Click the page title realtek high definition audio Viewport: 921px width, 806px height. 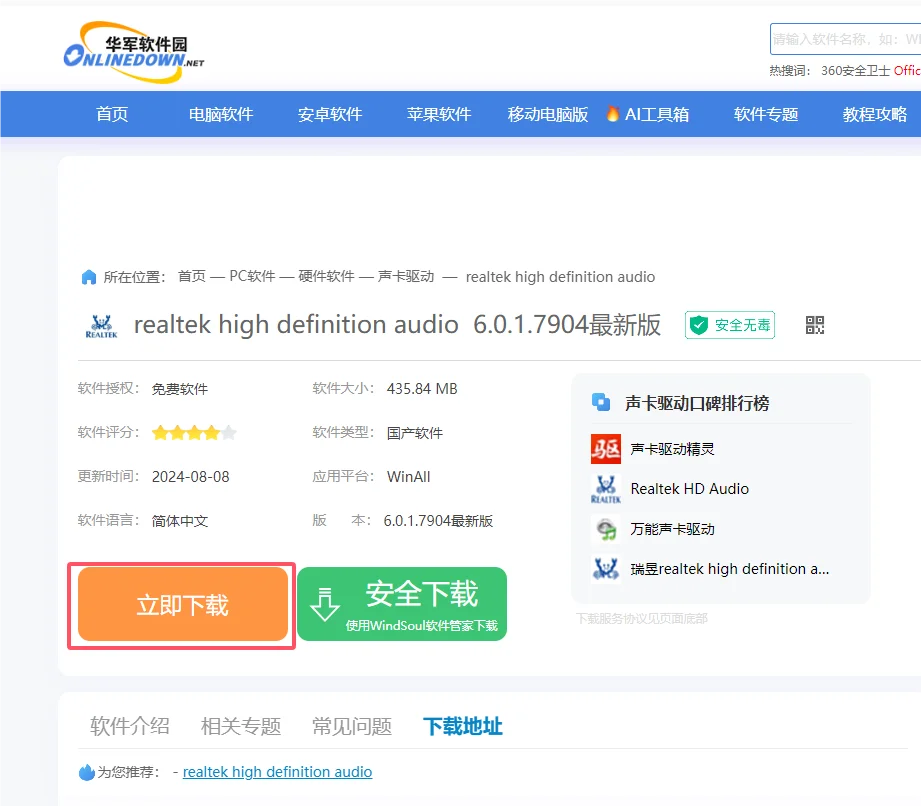tap(296, 325)
